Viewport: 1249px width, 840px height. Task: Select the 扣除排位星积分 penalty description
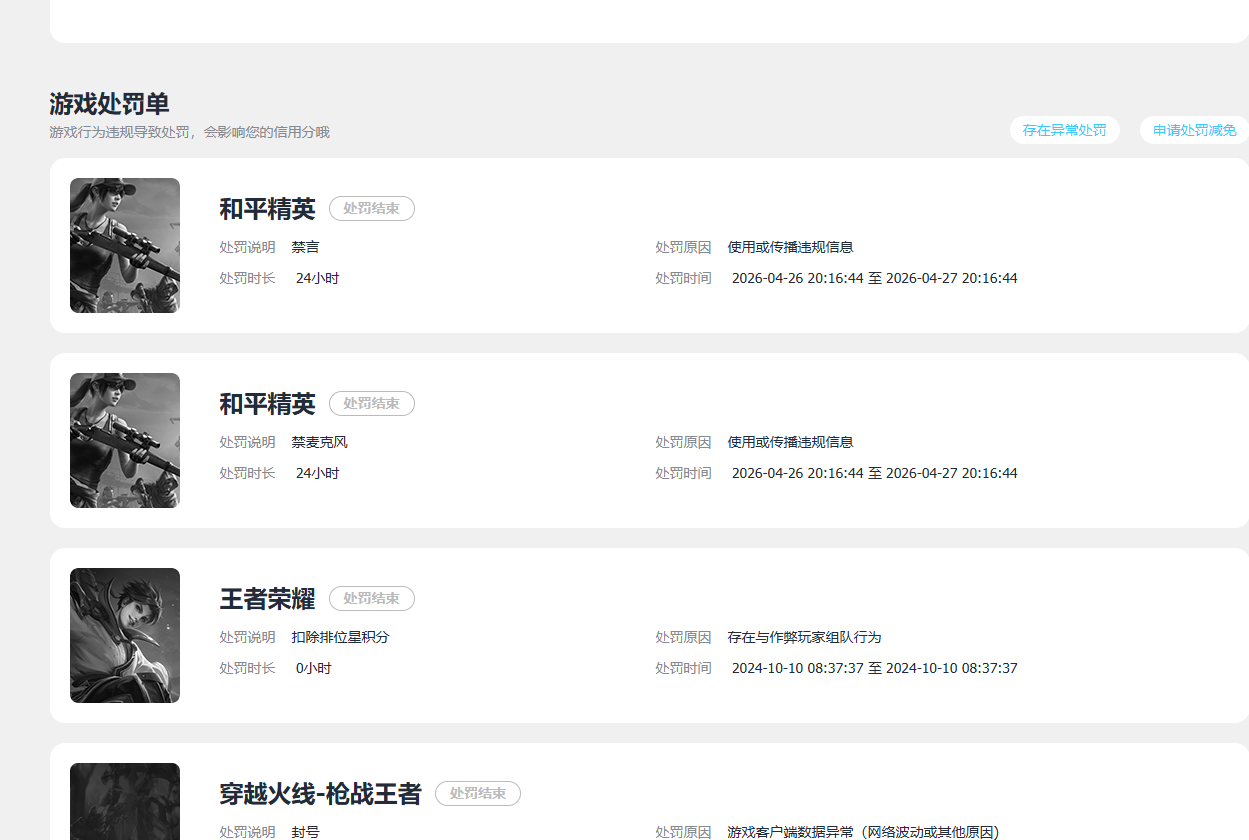pos(341,637)
